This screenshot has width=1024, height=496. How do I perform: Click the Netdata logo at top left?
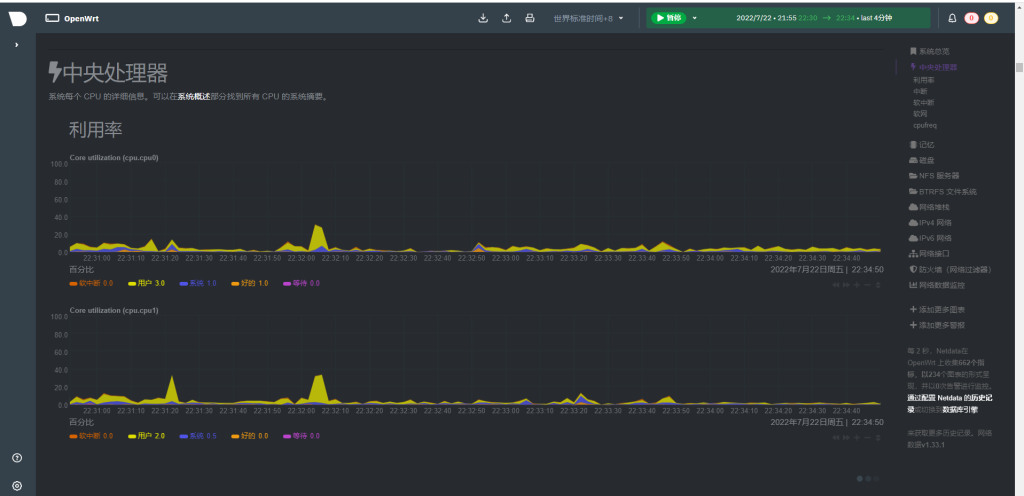click(17, 19)
